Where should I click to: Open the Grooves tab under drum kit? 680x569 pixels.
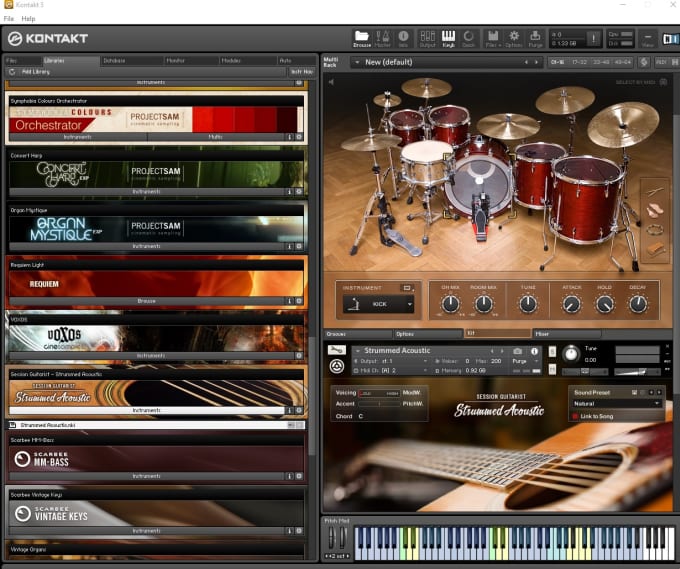tap(358, 334)
